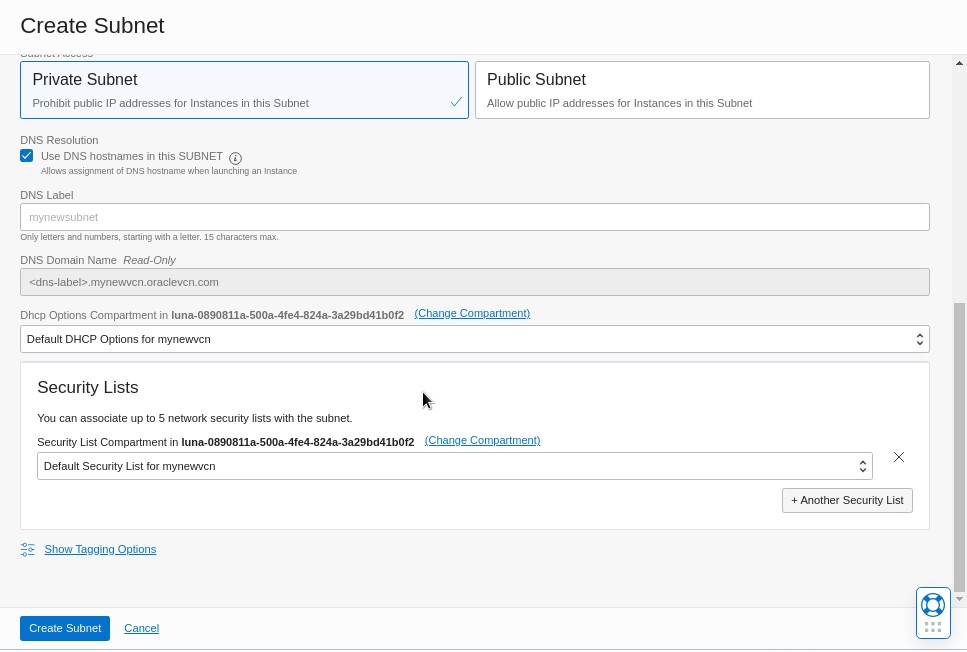The height and width of the screenshot is (652, 967).
Task: Change the Dhcp Options Compartment
Action: (x=472, y=313)
